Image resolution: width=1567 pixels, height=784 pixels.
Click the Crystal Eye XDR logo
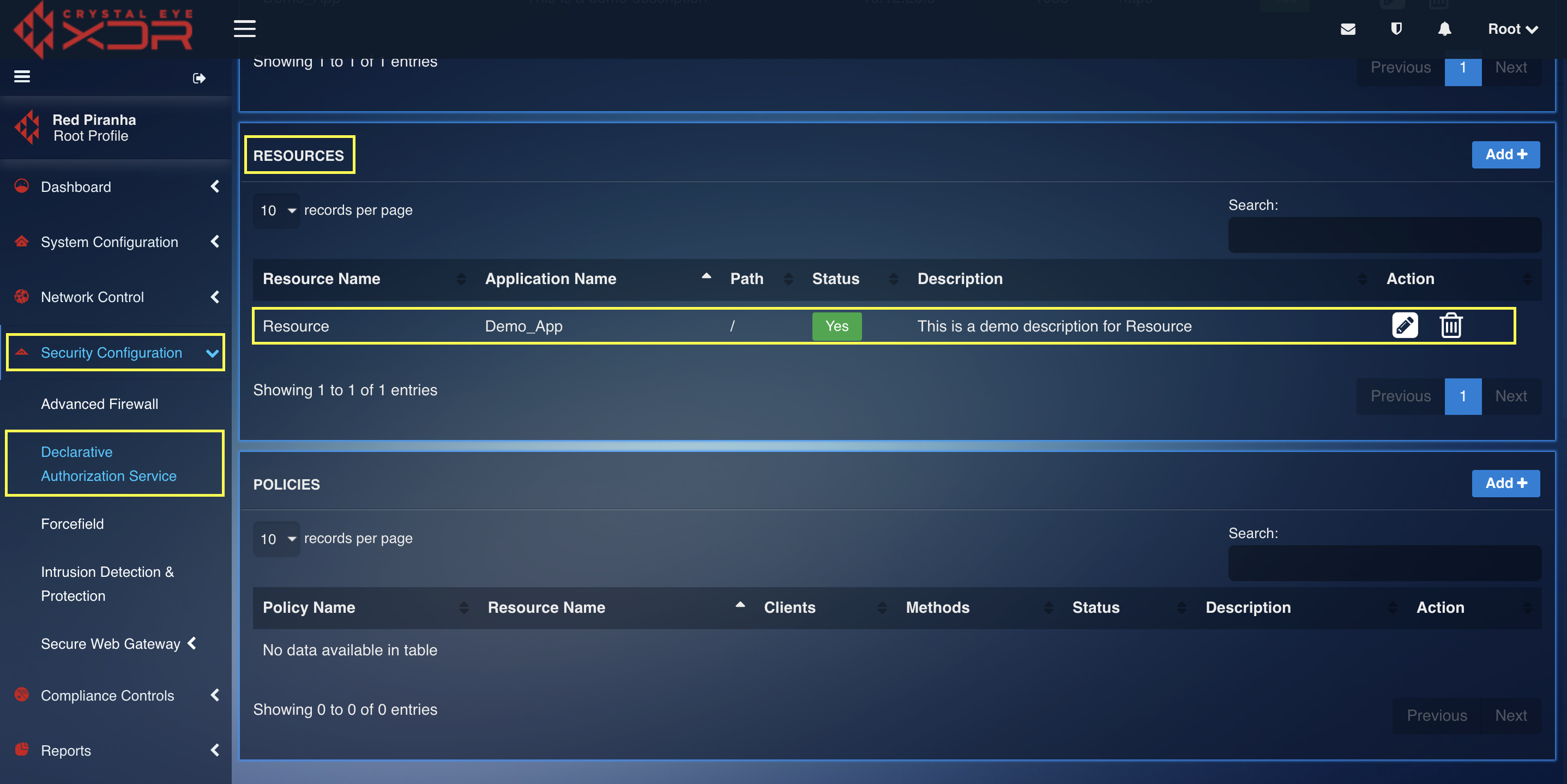click(103, 29)
